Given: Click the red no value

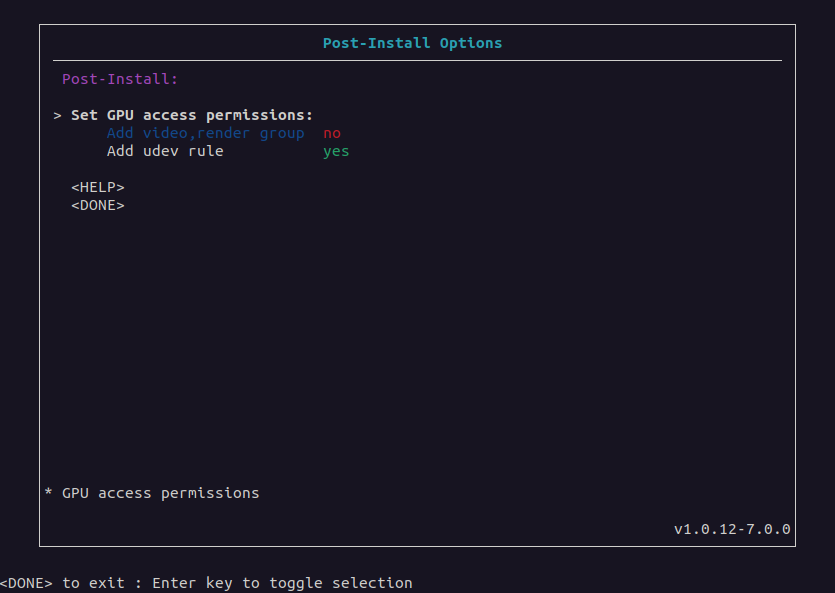Looking at the screenshot, I should pos(332,134).
